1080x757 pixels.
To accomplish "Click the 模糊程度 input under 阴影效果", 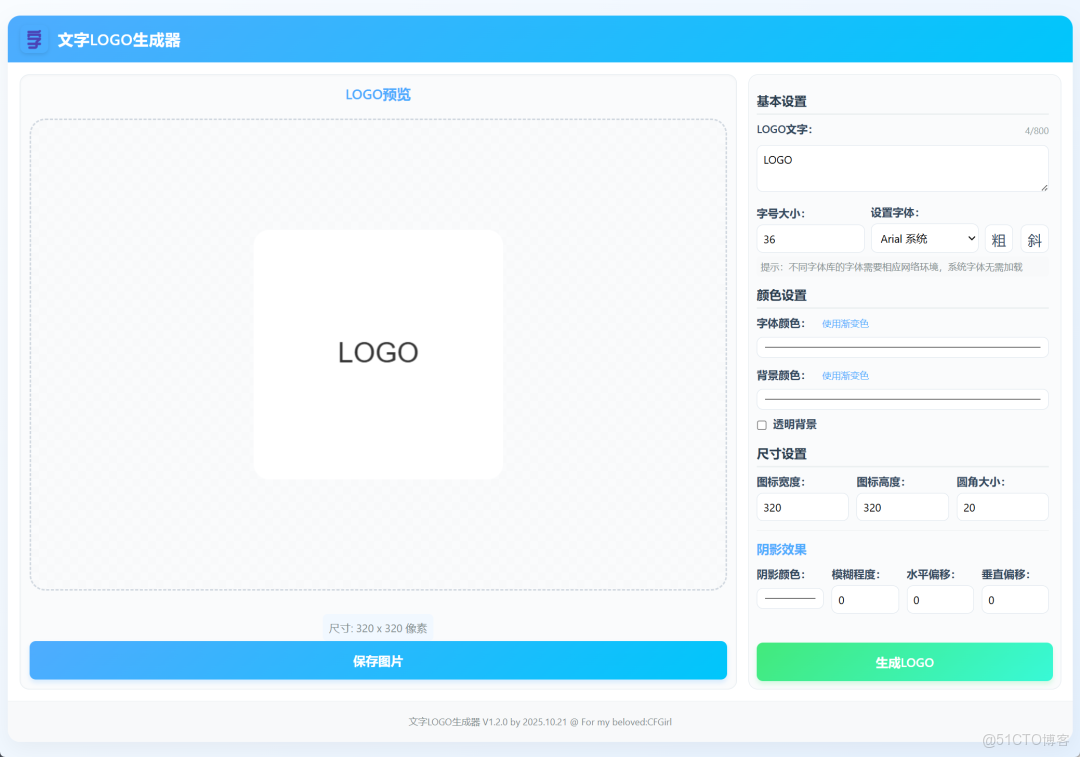I will coord(865,598).
